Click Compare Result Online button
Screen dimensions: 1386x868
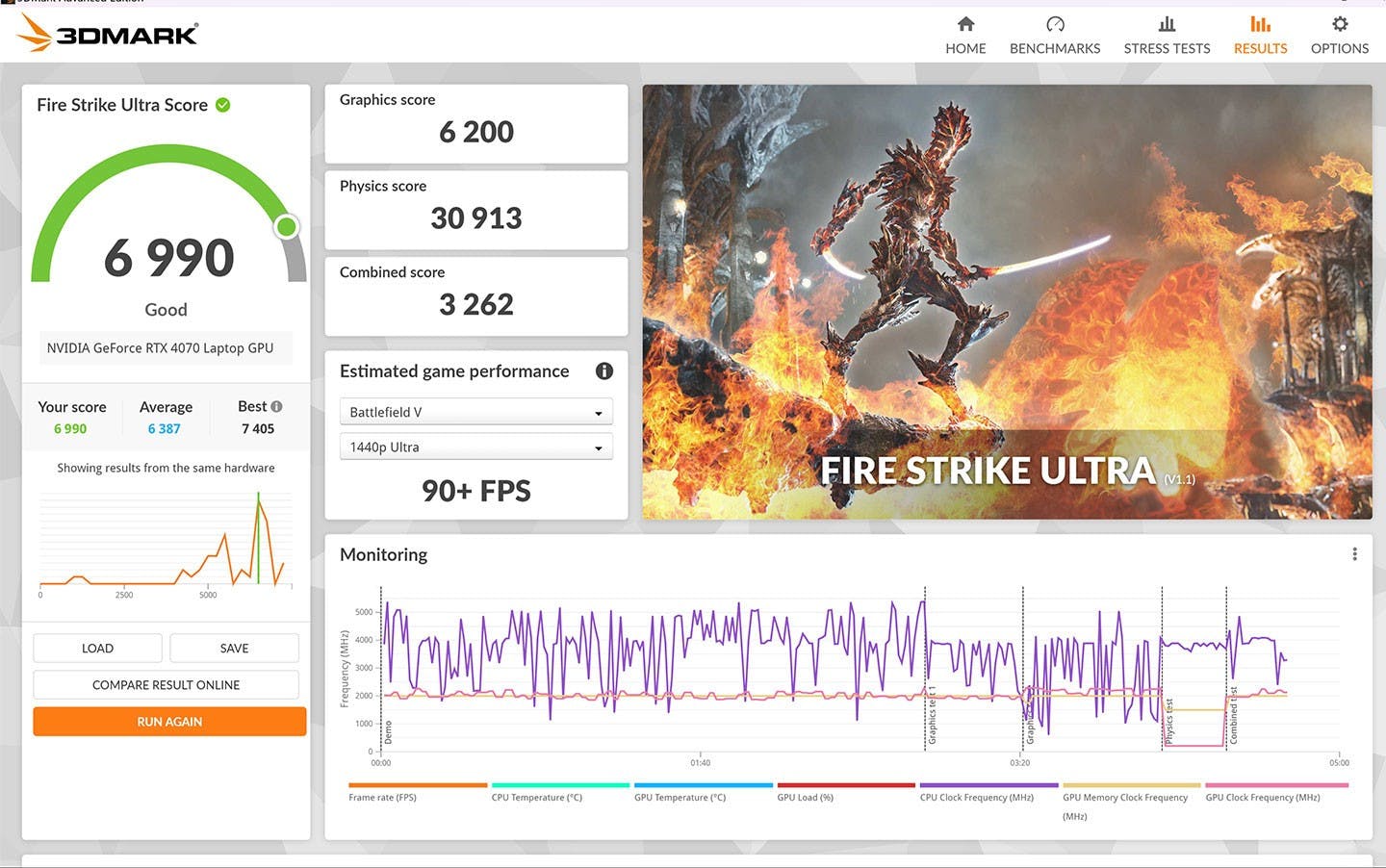click(166, 685)
